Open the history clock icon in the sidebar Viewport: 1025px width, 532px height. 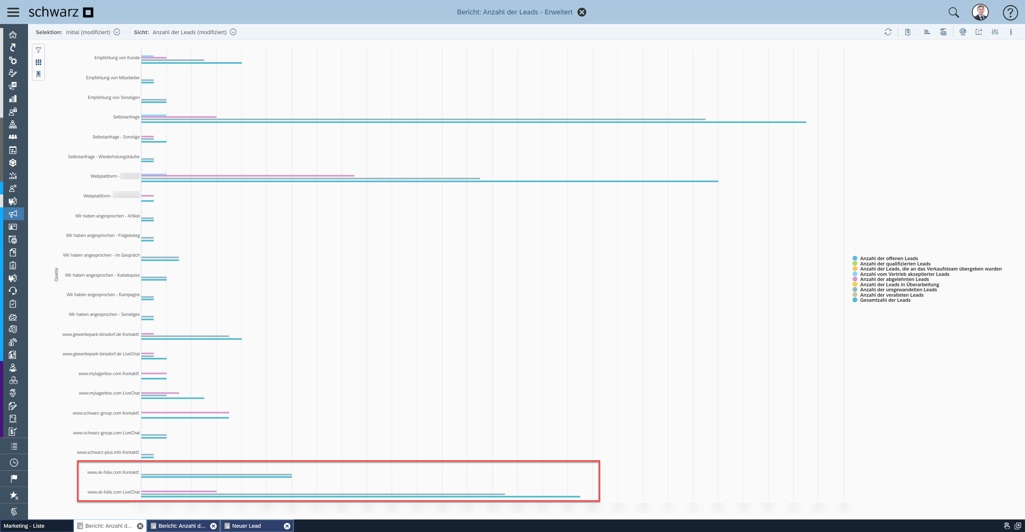[13, 463]
